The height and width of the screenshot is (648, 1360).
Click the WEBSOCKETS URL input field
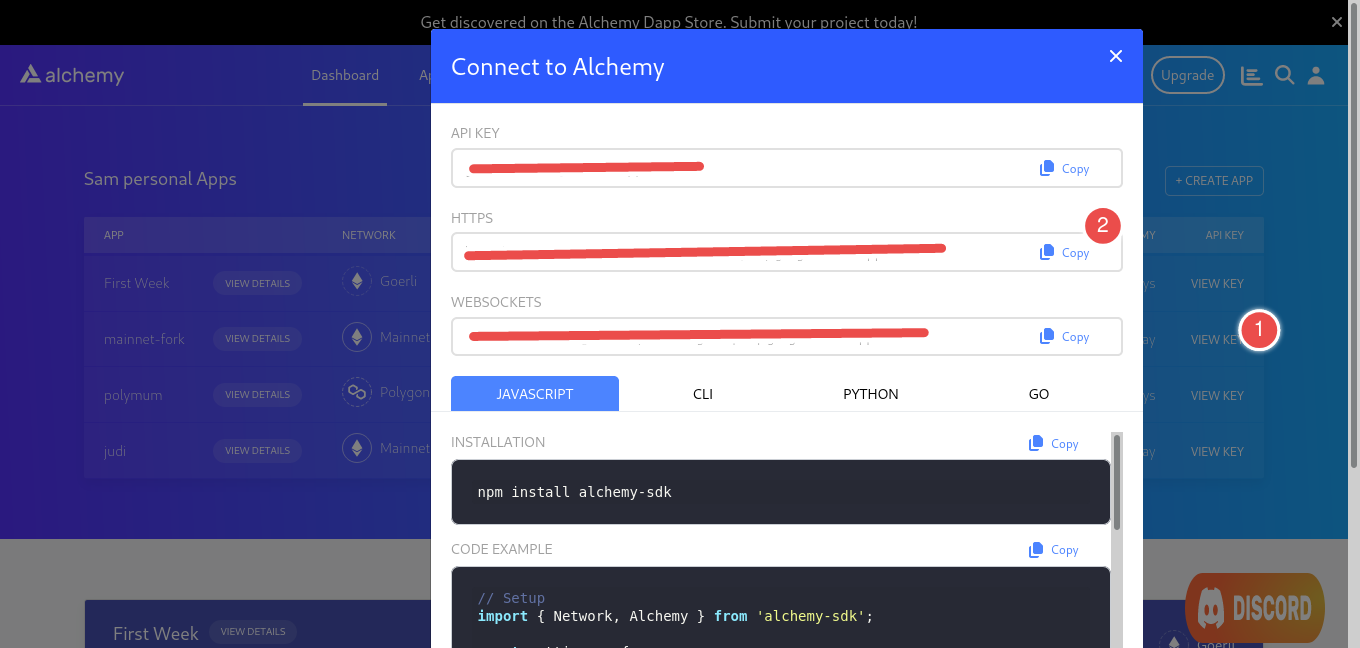pos(787,336)
